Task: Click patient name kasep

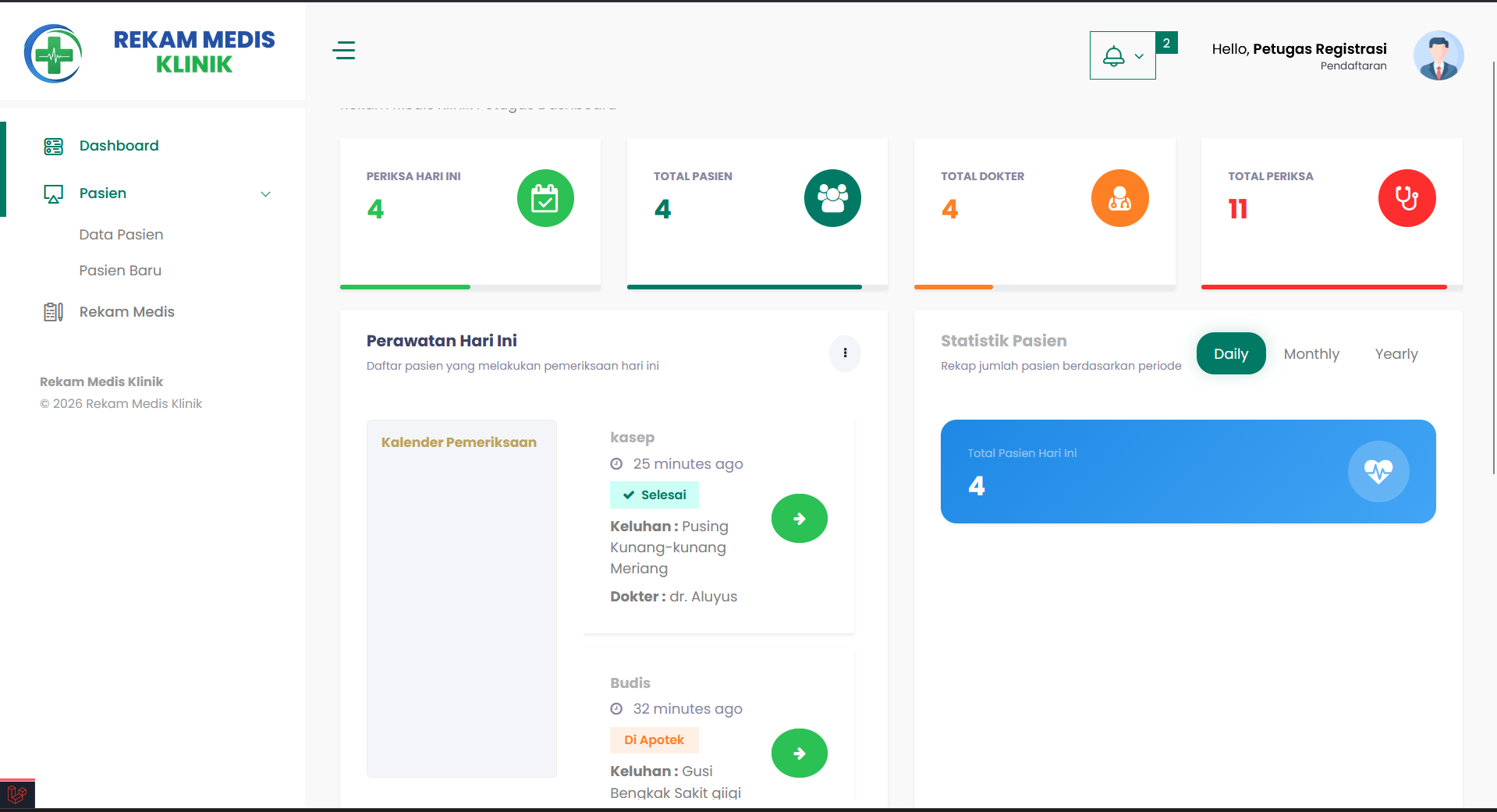Action: [x=632, y=438]
